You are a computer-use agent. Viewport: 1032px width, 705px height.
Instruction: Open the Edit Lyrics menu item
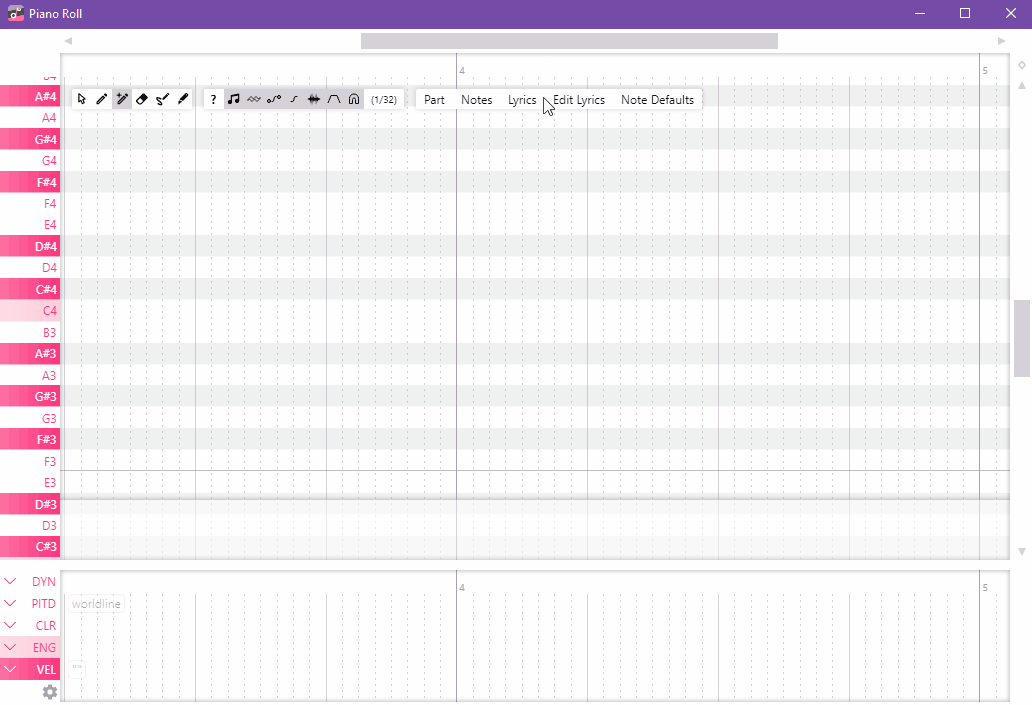[579, 99]
